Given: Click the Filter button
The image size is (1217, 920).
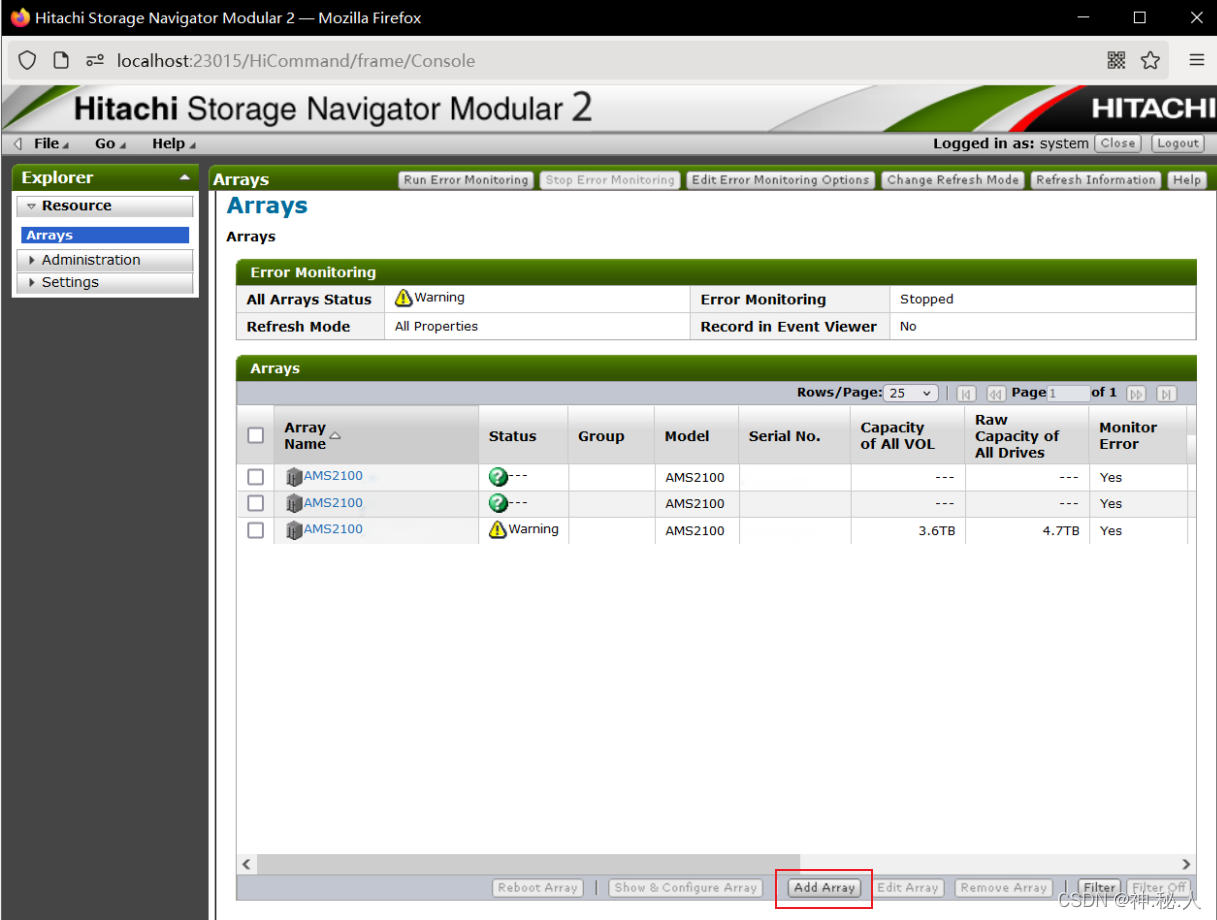Looking at the screenshot, I should click(x=1099, y=888).
